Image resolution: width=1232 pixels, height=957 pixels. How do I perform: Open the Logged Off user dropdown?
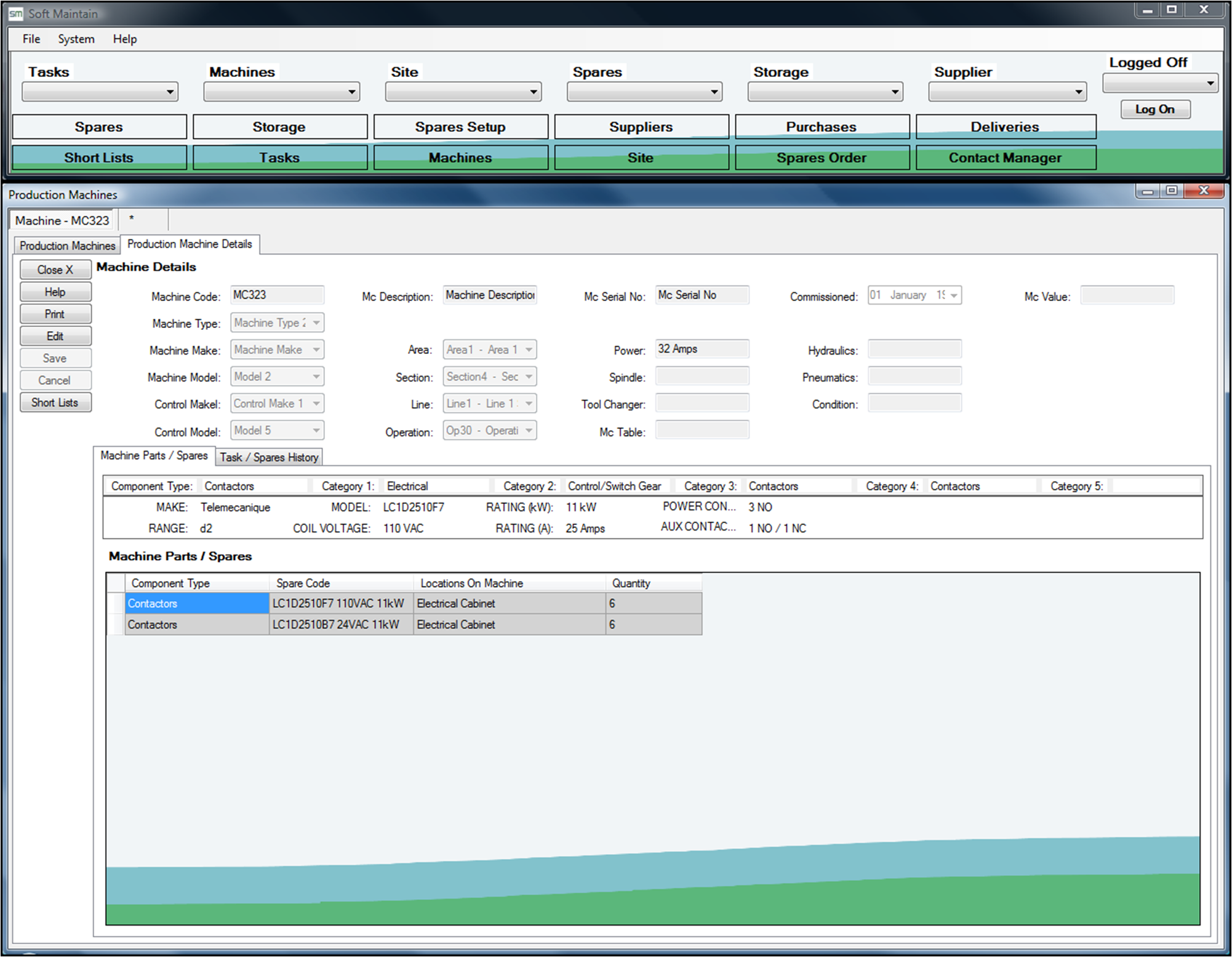1160,83
